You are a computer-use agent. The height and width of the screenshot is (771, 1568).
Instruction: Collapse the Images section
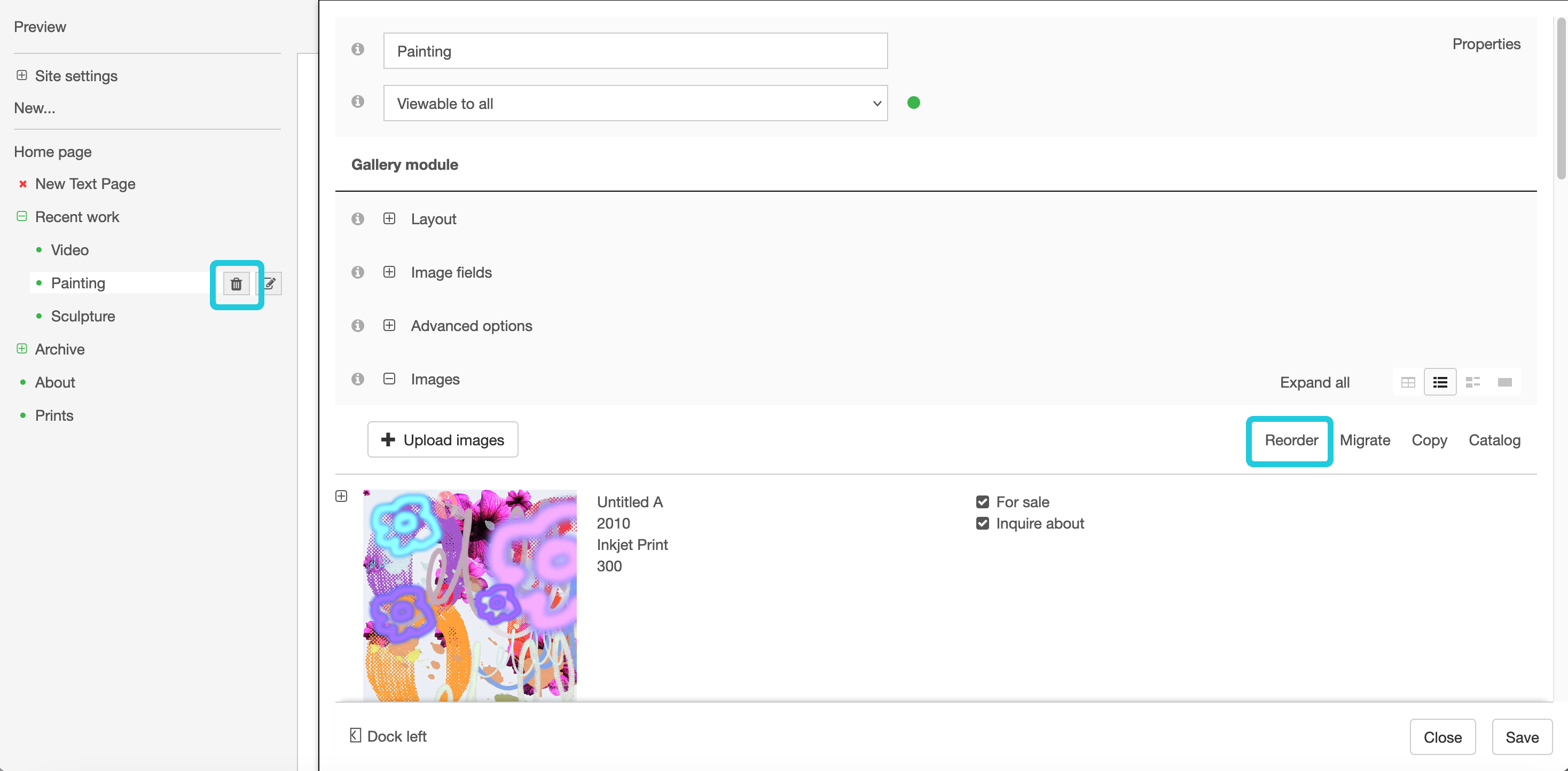(389, 379)
